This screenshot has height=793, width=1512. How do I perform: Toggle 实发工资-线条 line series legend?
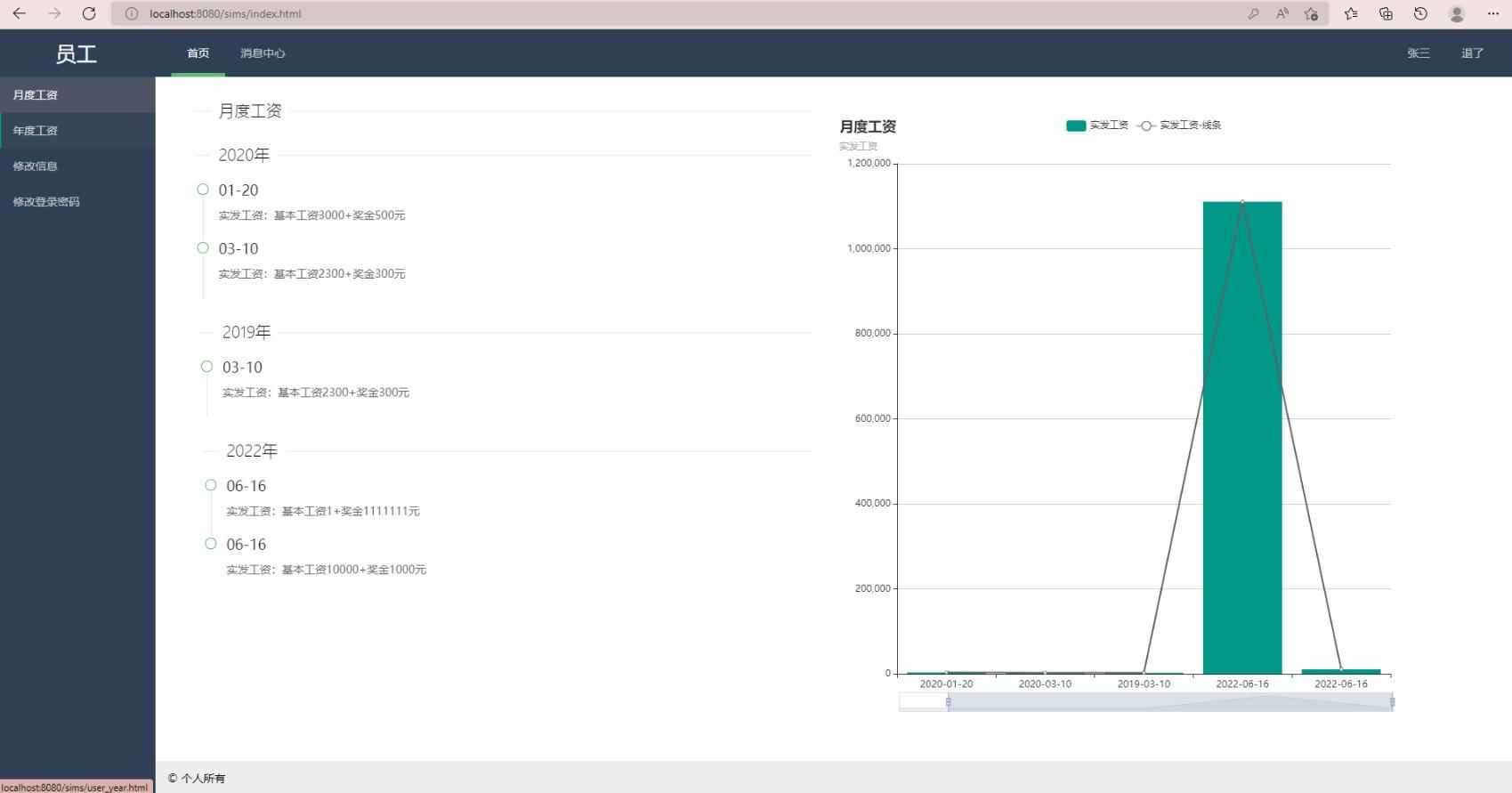pyautogui.click(x=1180, y=125)
